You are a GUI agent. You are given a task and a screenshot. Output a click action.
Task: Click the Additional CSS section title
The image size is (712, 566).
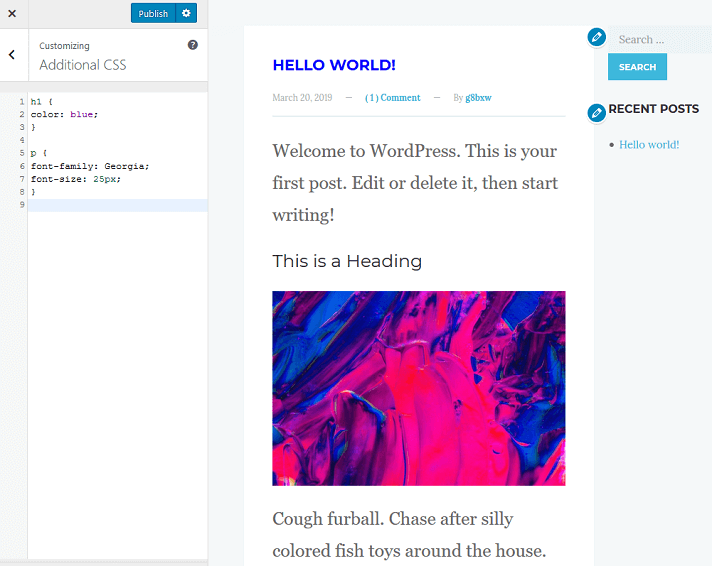83,65
